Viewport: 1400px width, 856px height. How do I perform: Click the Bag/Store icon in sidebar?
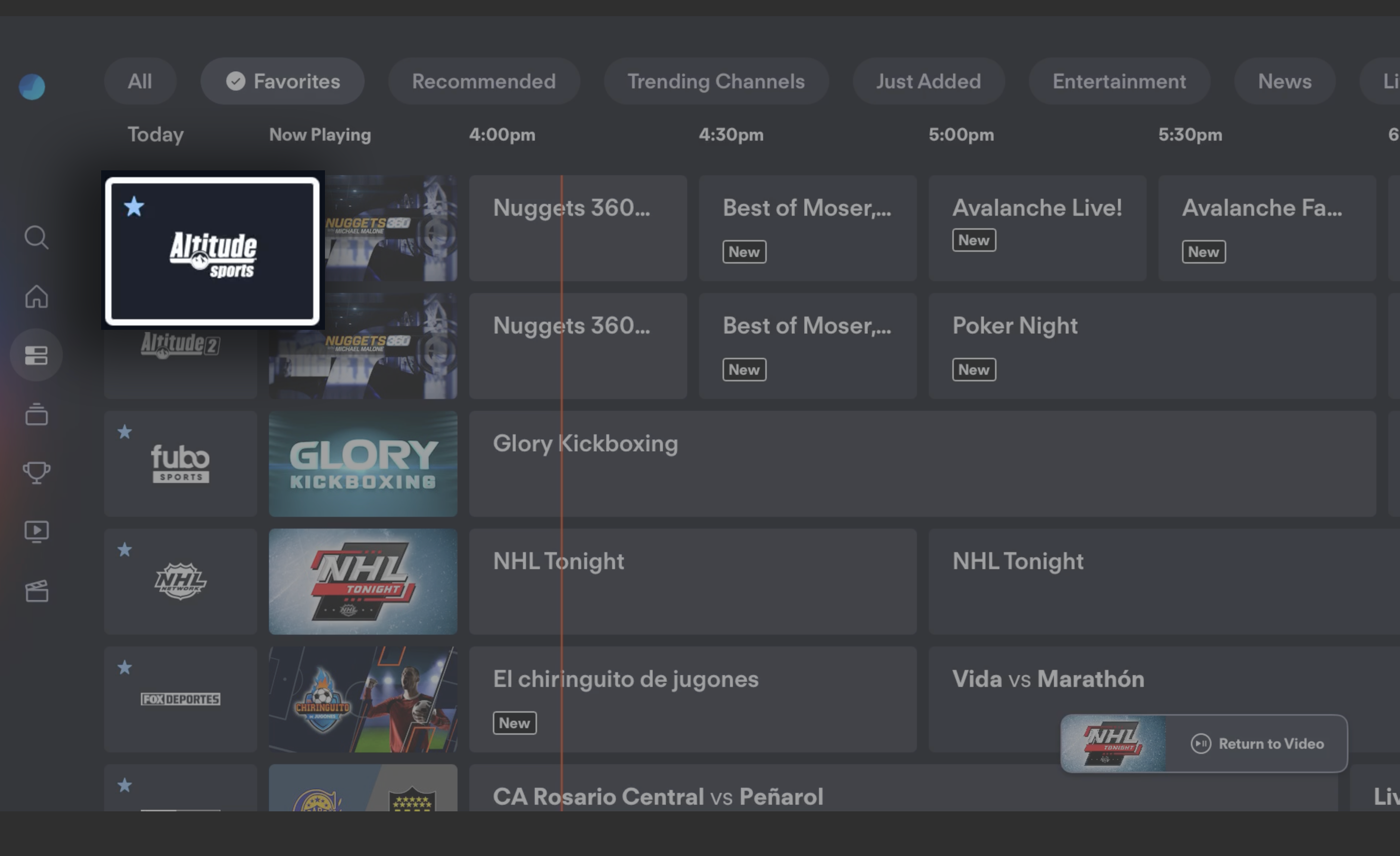coord(37,413)
